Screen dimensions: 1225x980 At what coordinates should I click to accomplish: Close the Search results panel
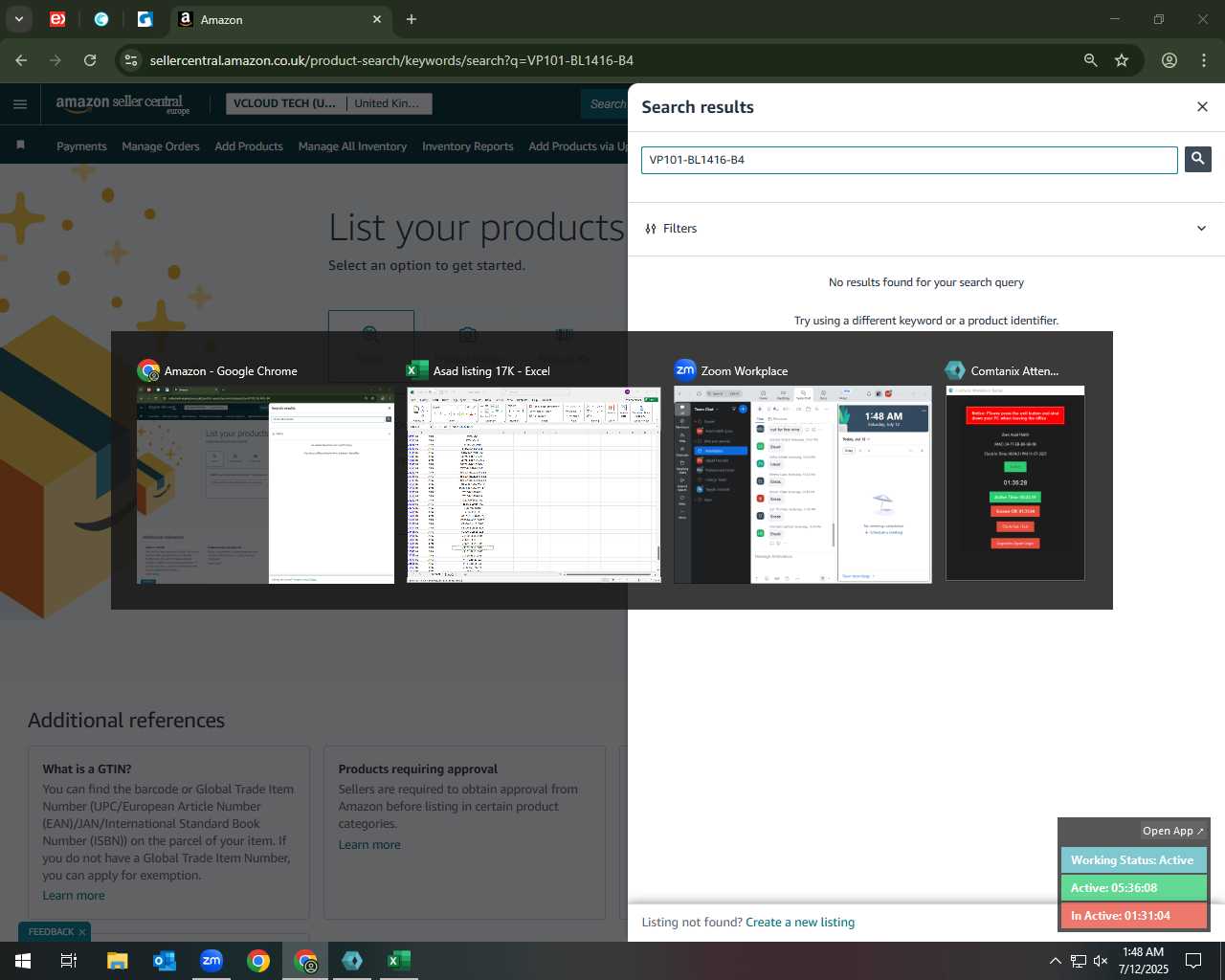[x=1202, y=106]
